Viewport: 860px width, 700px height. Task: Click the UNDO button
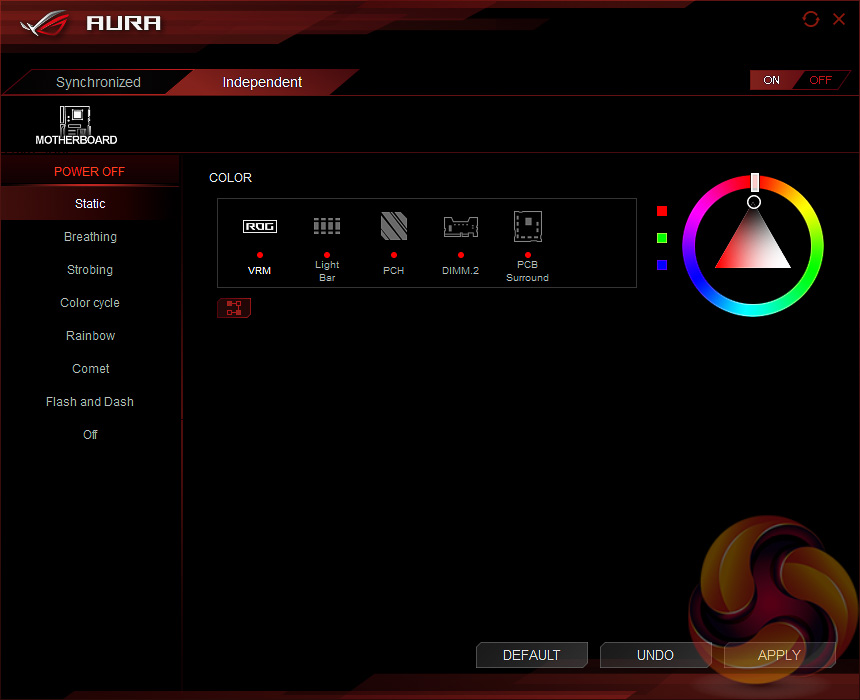tap(655, 655)
